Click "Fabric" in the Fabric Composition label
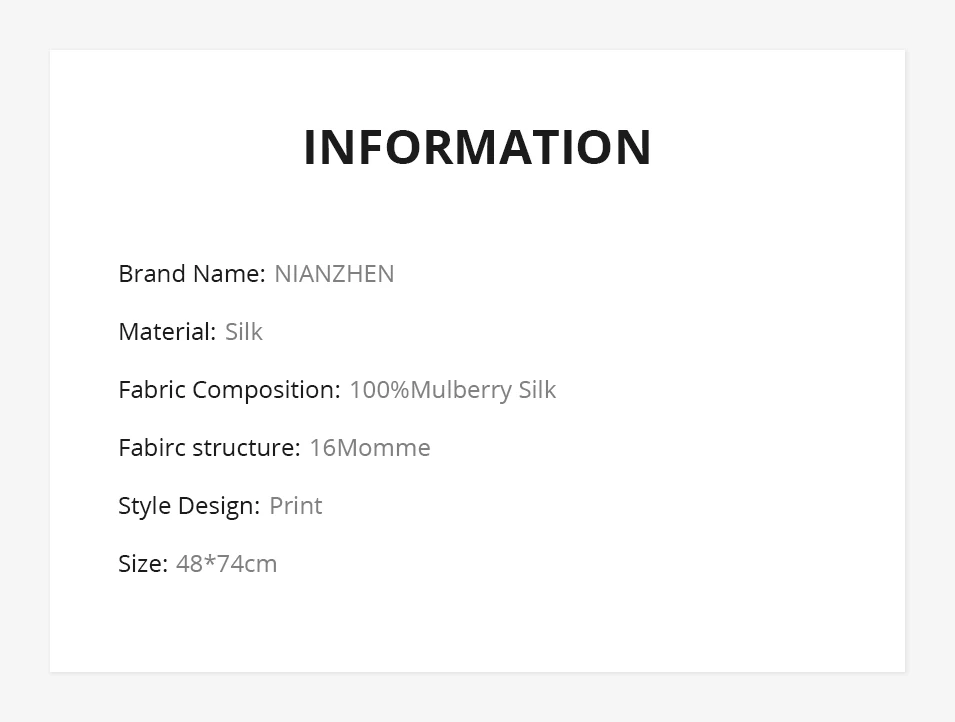 pyautogui.click(x=151, y=390)
